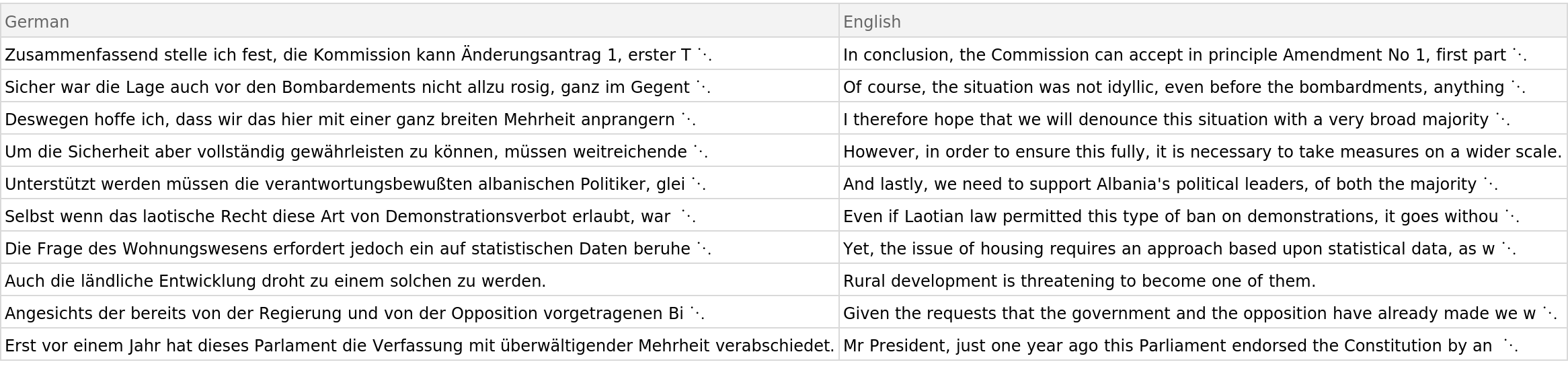Select the first row's German cell
The width and height of the screenshot is (1568, 381).
[420, 53]
